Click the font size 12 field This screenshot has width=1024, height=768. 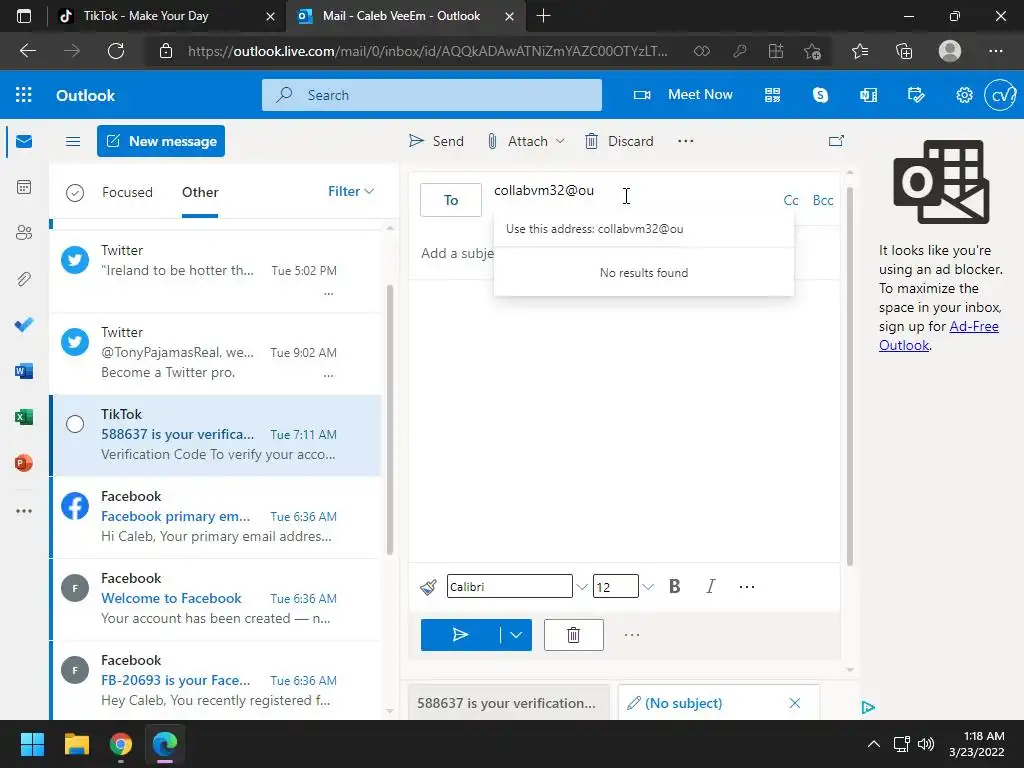point(616,586)
